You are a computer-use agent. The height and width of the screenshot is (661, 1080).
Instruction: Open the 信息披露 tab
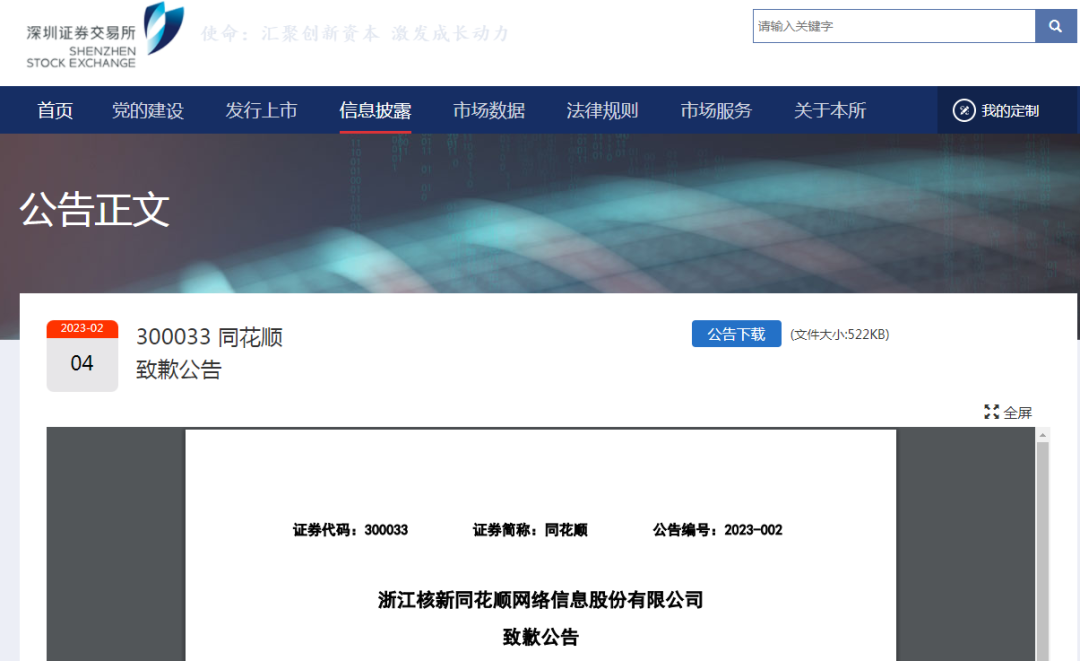(x=375, y=111)
